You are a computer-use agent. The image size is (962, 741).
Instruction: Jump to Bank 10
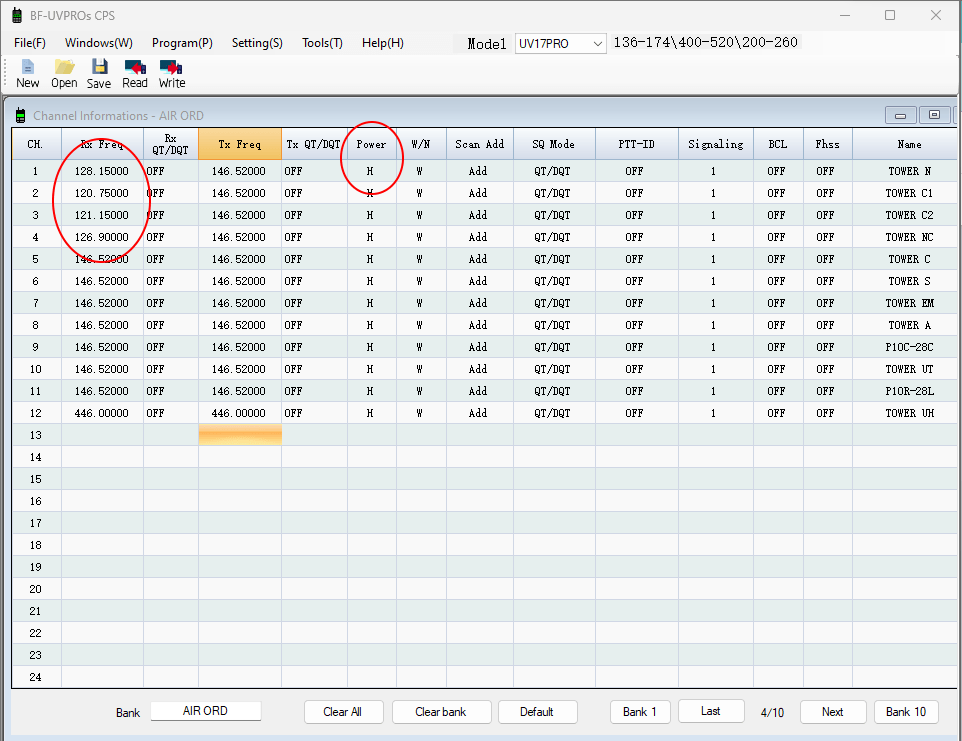pos(906,712)
